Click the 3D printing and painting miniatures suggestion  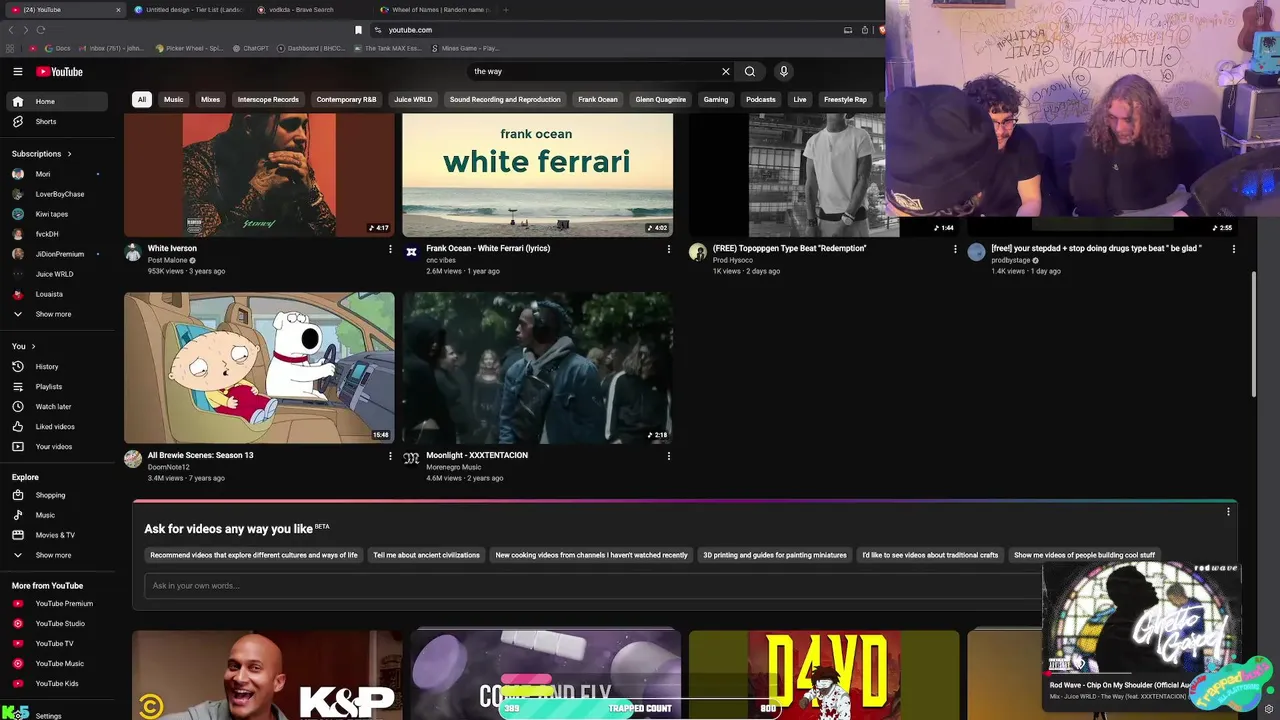[x=775, y=555]
